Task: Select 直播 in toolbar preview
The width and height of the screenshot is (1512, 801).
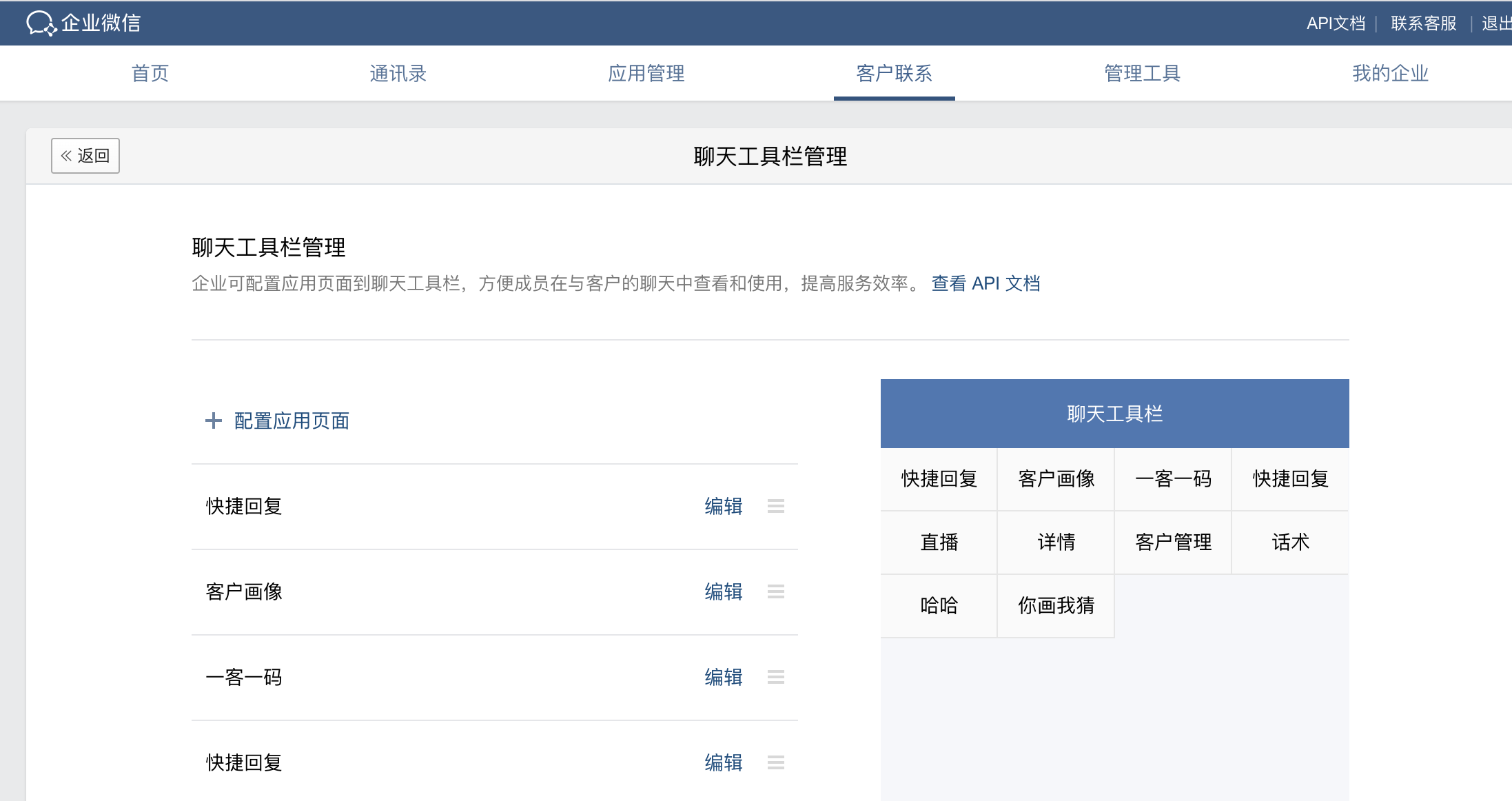Action: [x=939, y=543]
